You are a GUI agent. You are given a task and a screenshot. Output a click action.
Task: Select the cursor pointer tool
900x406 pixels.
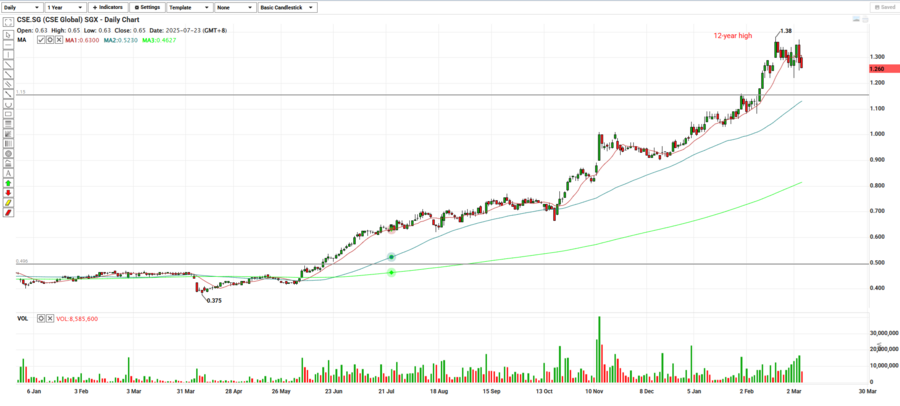coord(8,34)
